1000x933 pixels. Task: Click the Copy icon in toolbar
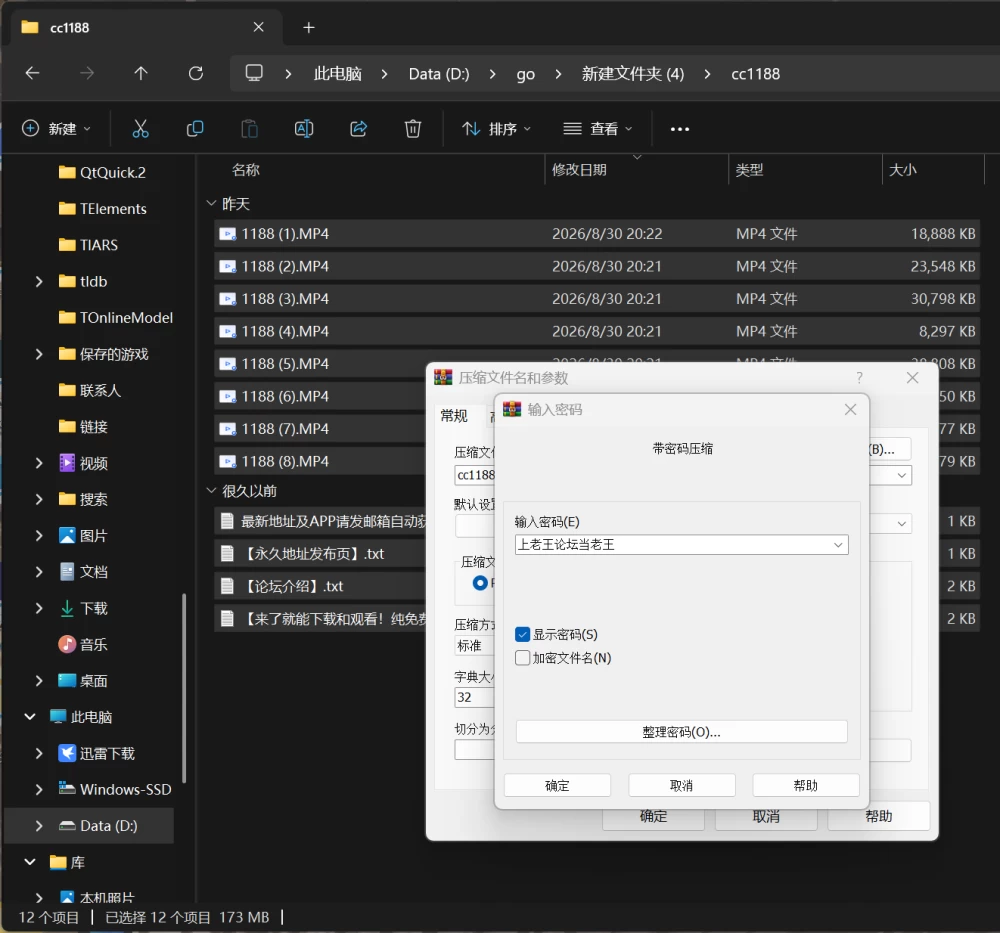[x=195, y=129]
